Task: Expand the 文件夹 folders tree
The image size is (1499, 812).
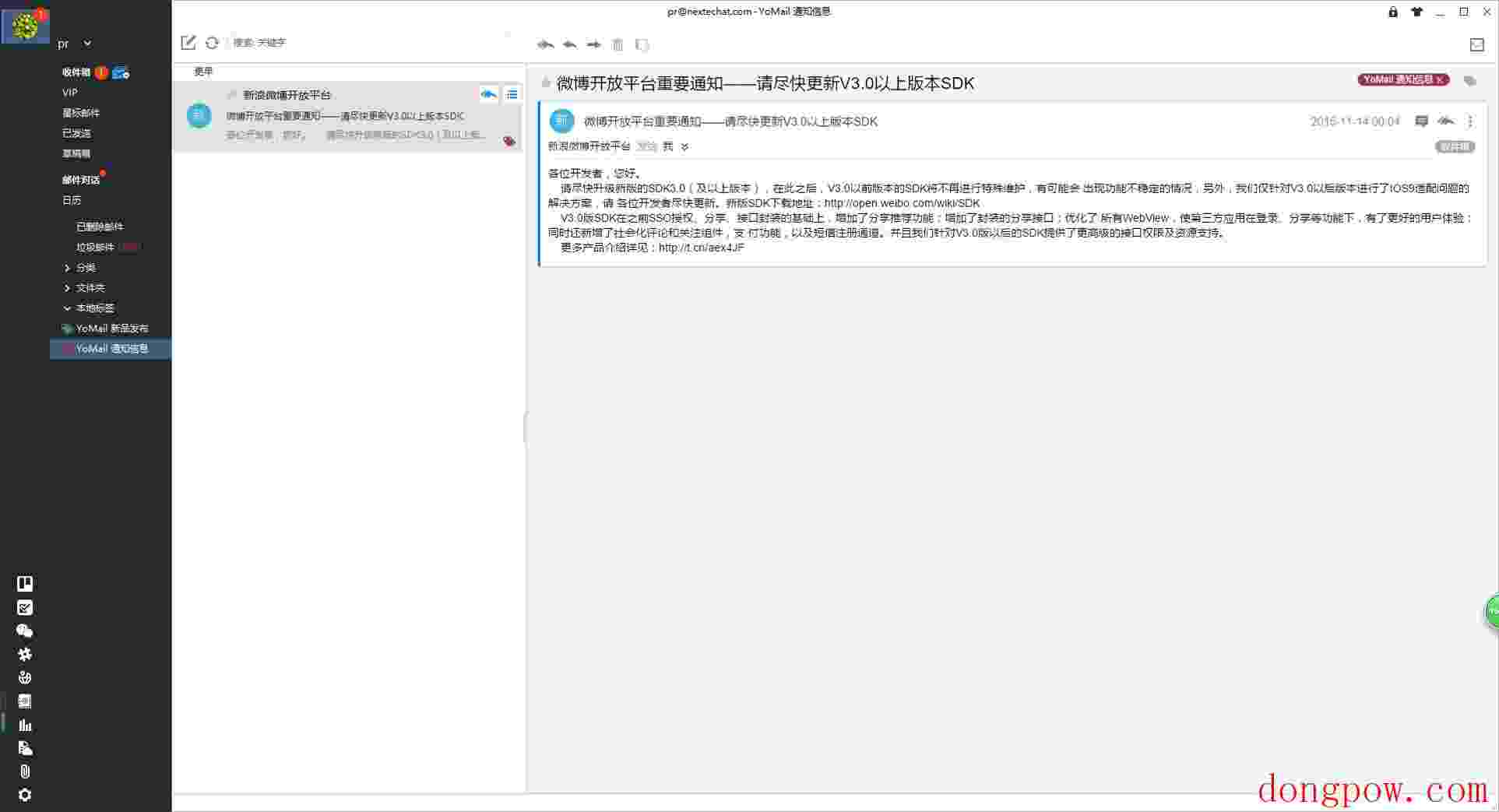Action: pyautogui.click(x=67, y=288)
